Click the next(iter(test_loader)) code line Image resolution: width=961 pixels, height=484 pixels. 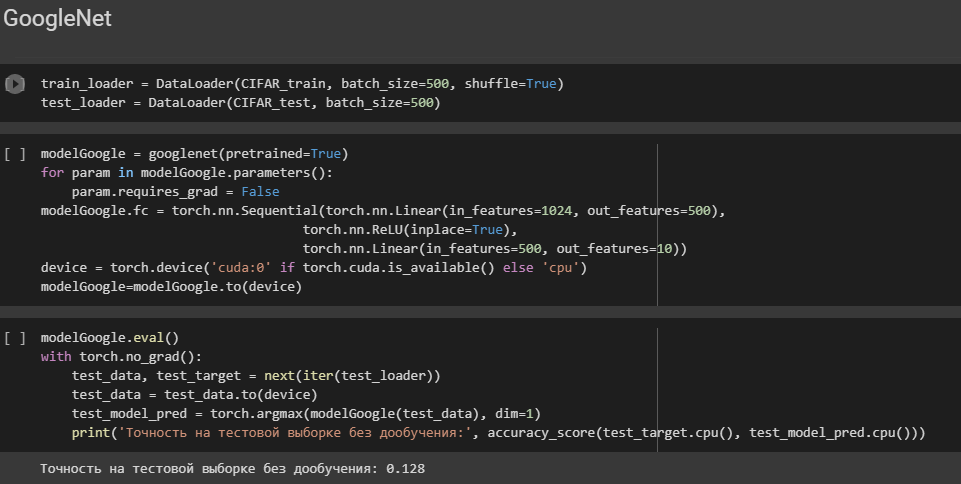(x=256, y=376)
